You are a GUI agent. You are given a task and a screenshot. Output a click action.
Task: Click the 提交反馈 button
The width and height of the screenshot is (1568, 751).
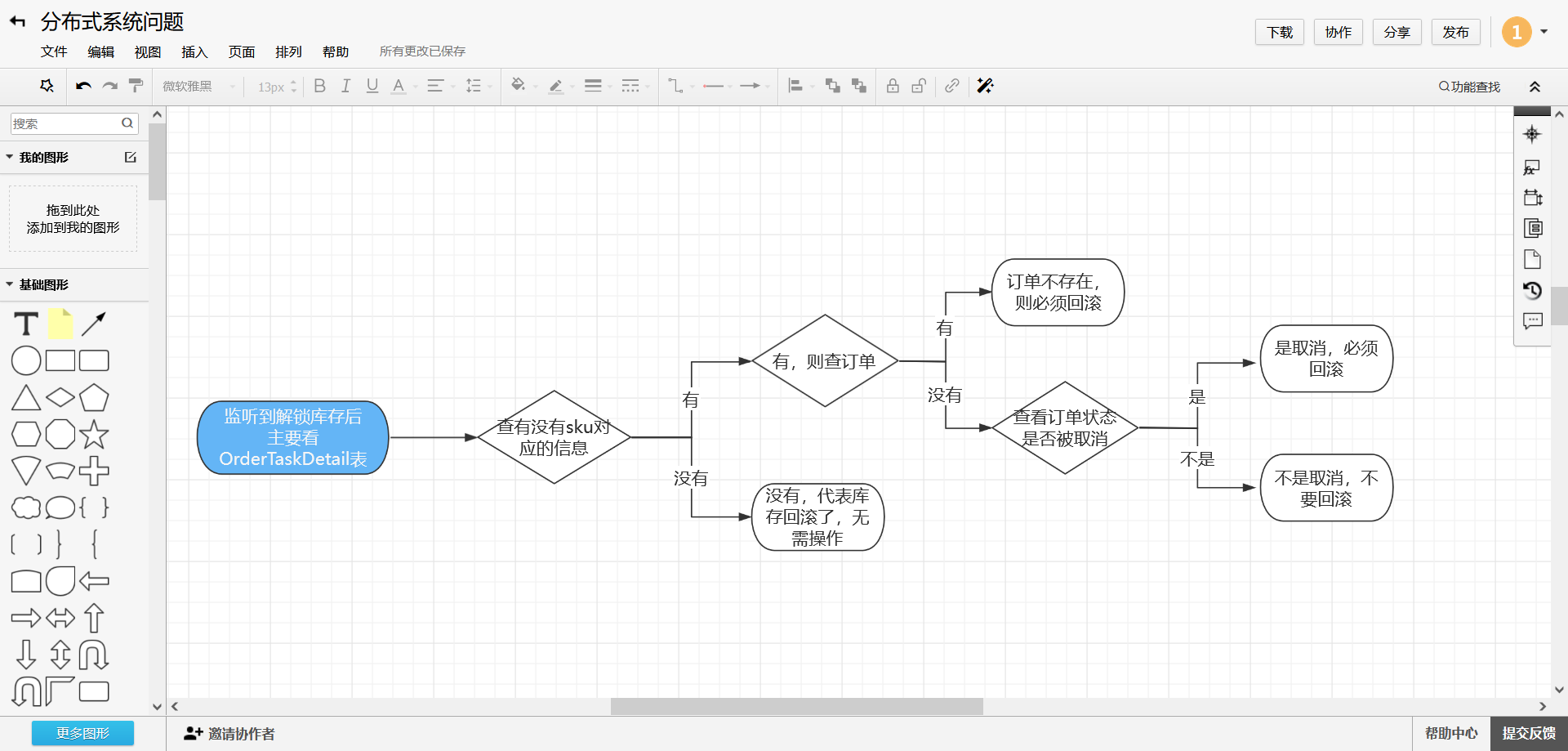pos(1529,734)
